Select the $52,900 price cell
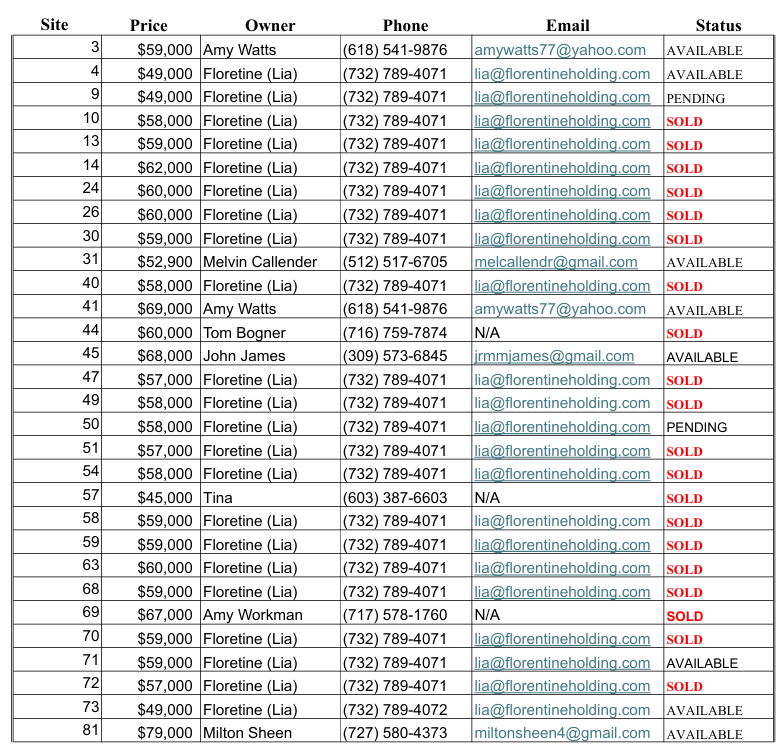Image resolution: width=784 pixels, height=752 pixels. [165, 262]
